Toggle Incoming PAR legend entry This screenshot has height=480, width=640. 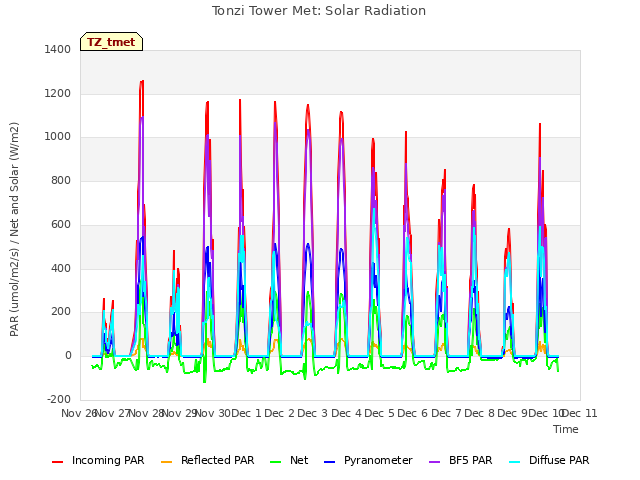(98, 460)
